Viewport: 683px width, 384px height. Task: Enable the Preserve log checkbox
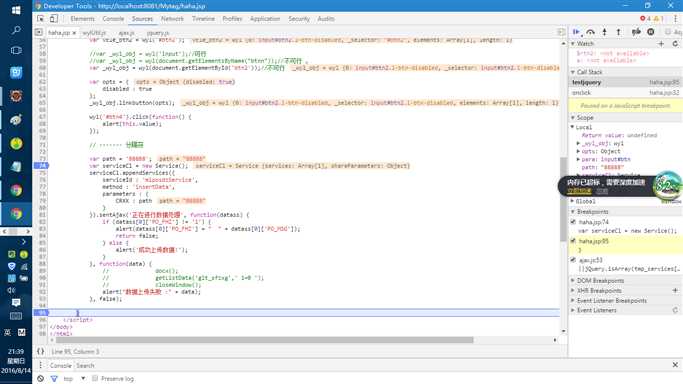click(x=95, y=378)
